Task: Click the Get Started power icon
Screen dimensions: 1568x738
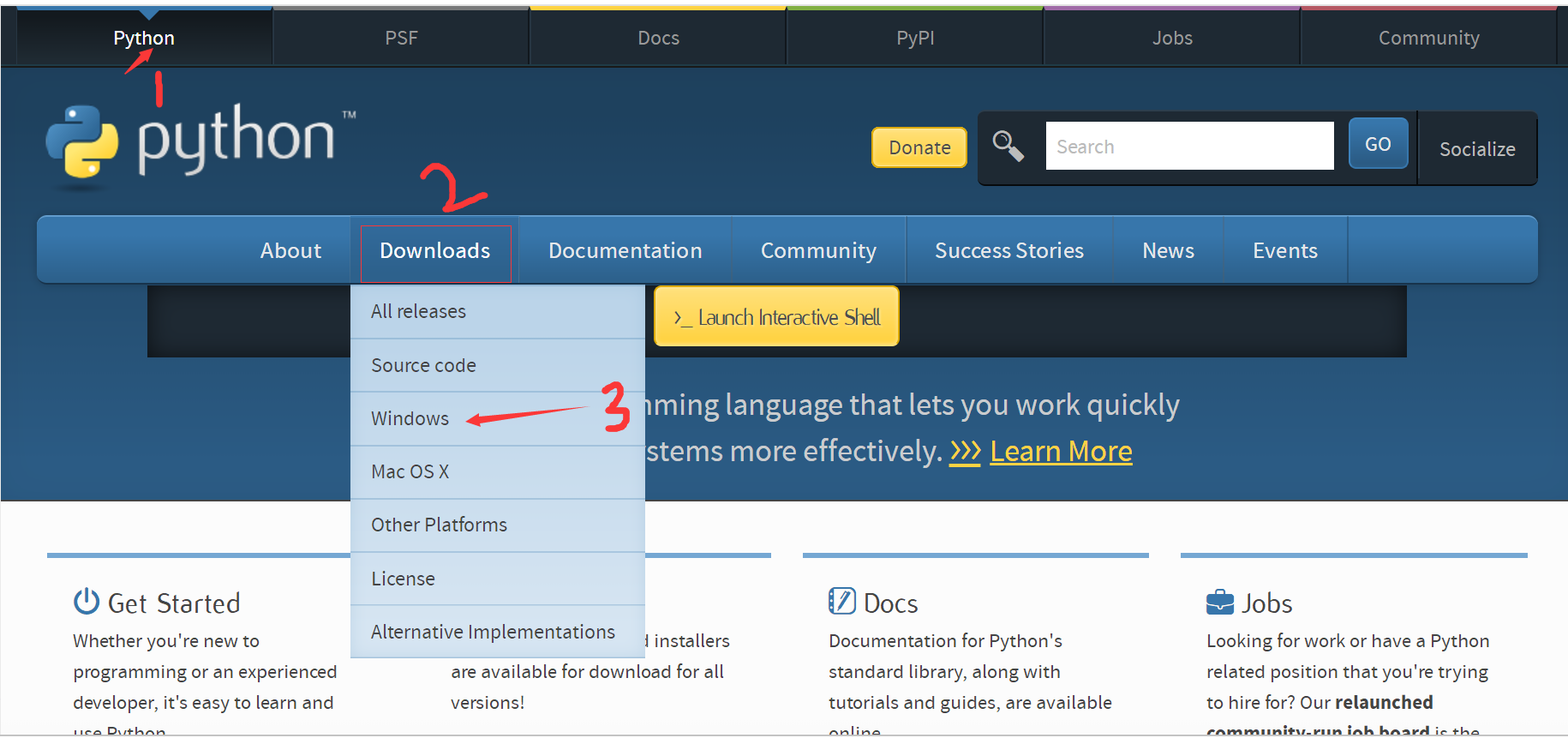Action: tap(87, 602)
